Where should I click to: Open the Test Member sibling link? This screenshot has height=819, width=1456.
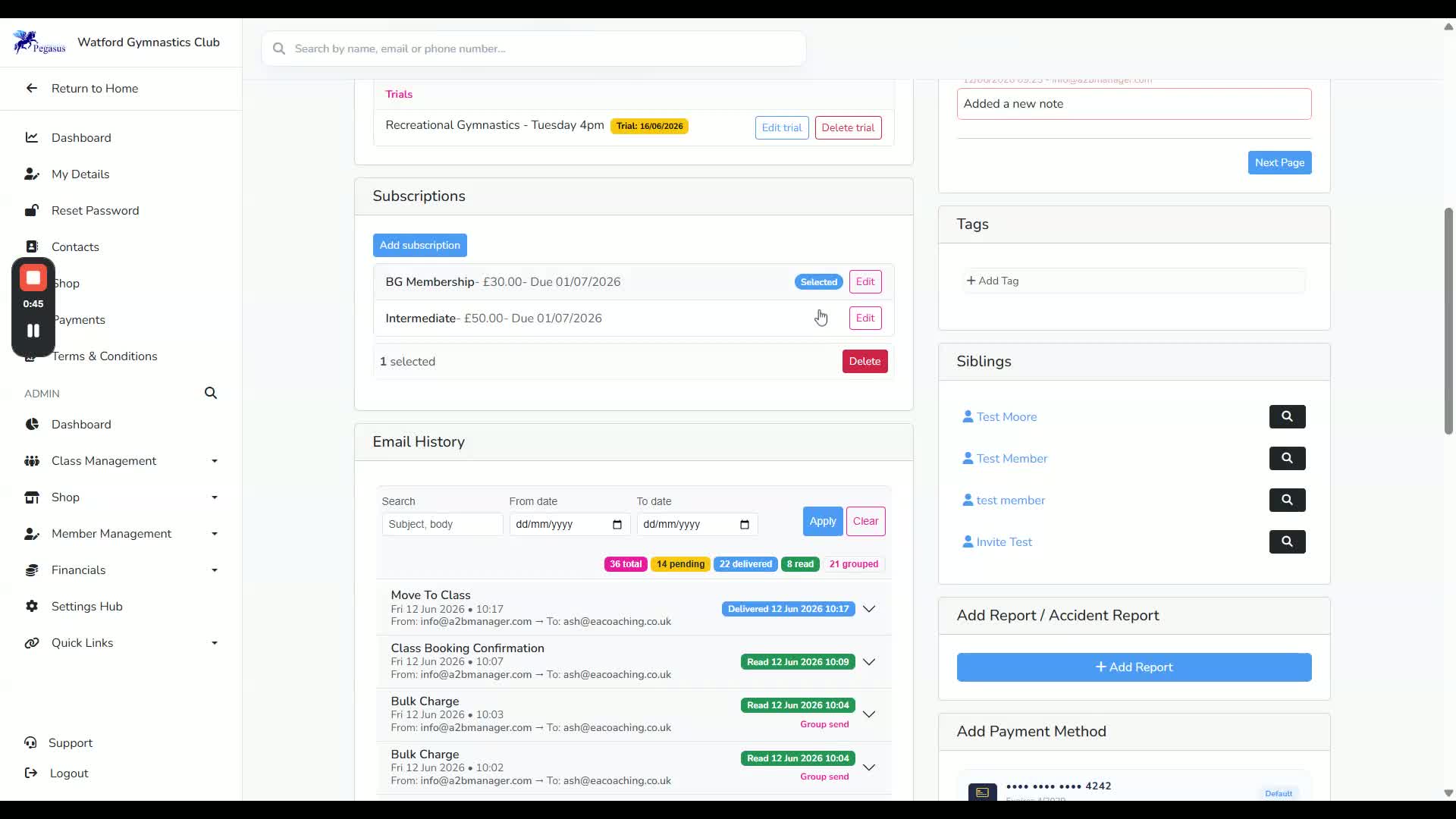(1012, 459)
